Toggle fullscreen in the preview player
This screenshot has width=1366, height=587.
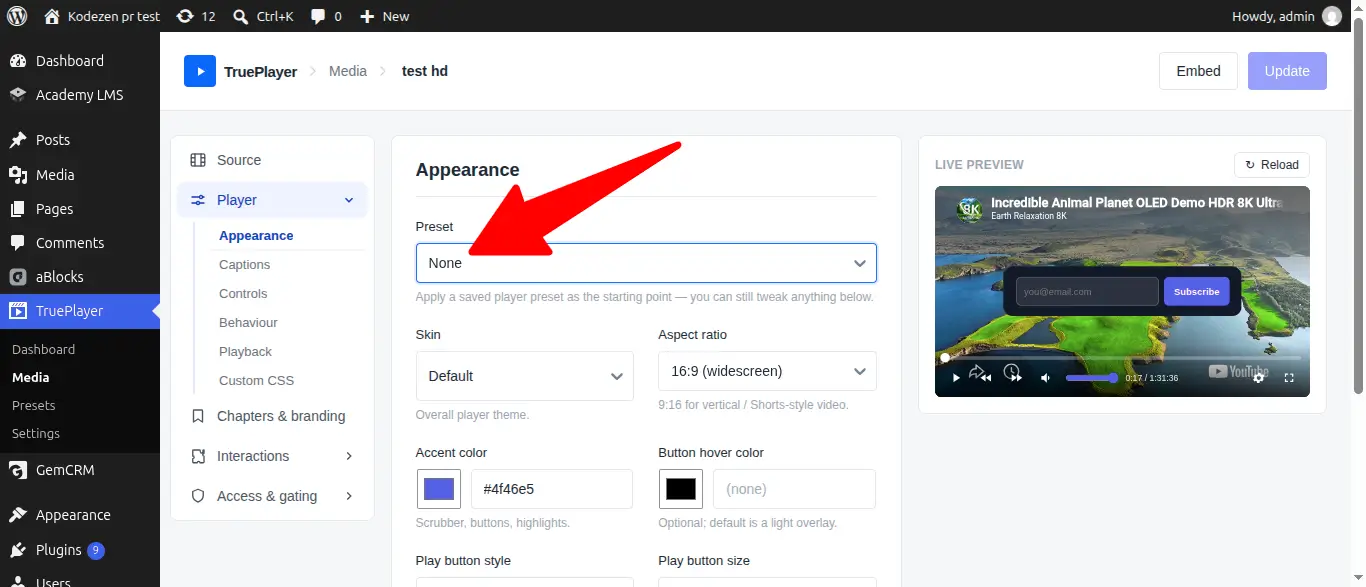1289,378
